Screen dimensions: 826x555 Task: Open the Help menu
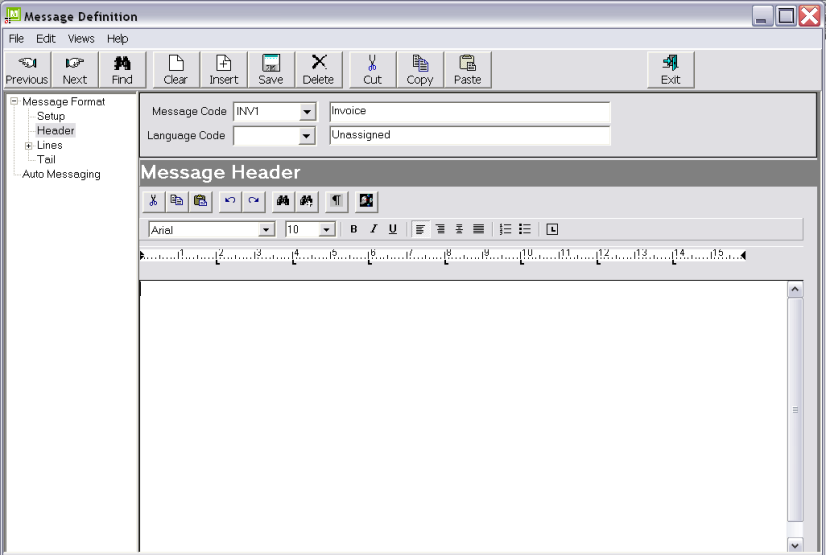[x=117, y=39]
